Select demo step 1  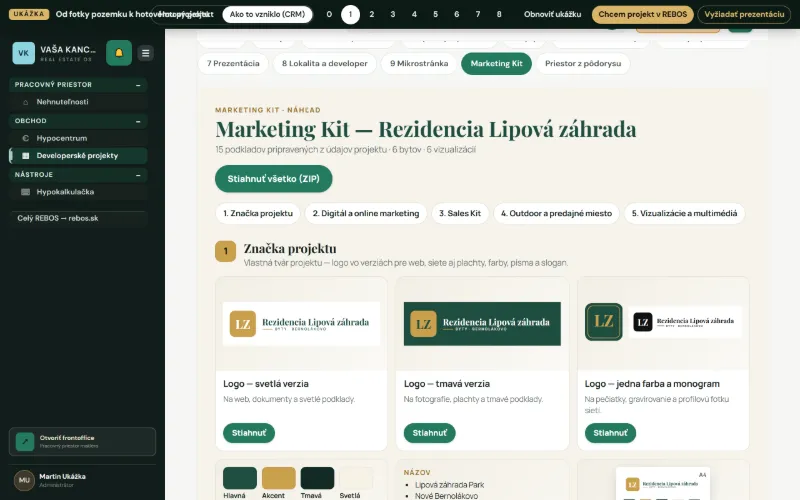351,14
